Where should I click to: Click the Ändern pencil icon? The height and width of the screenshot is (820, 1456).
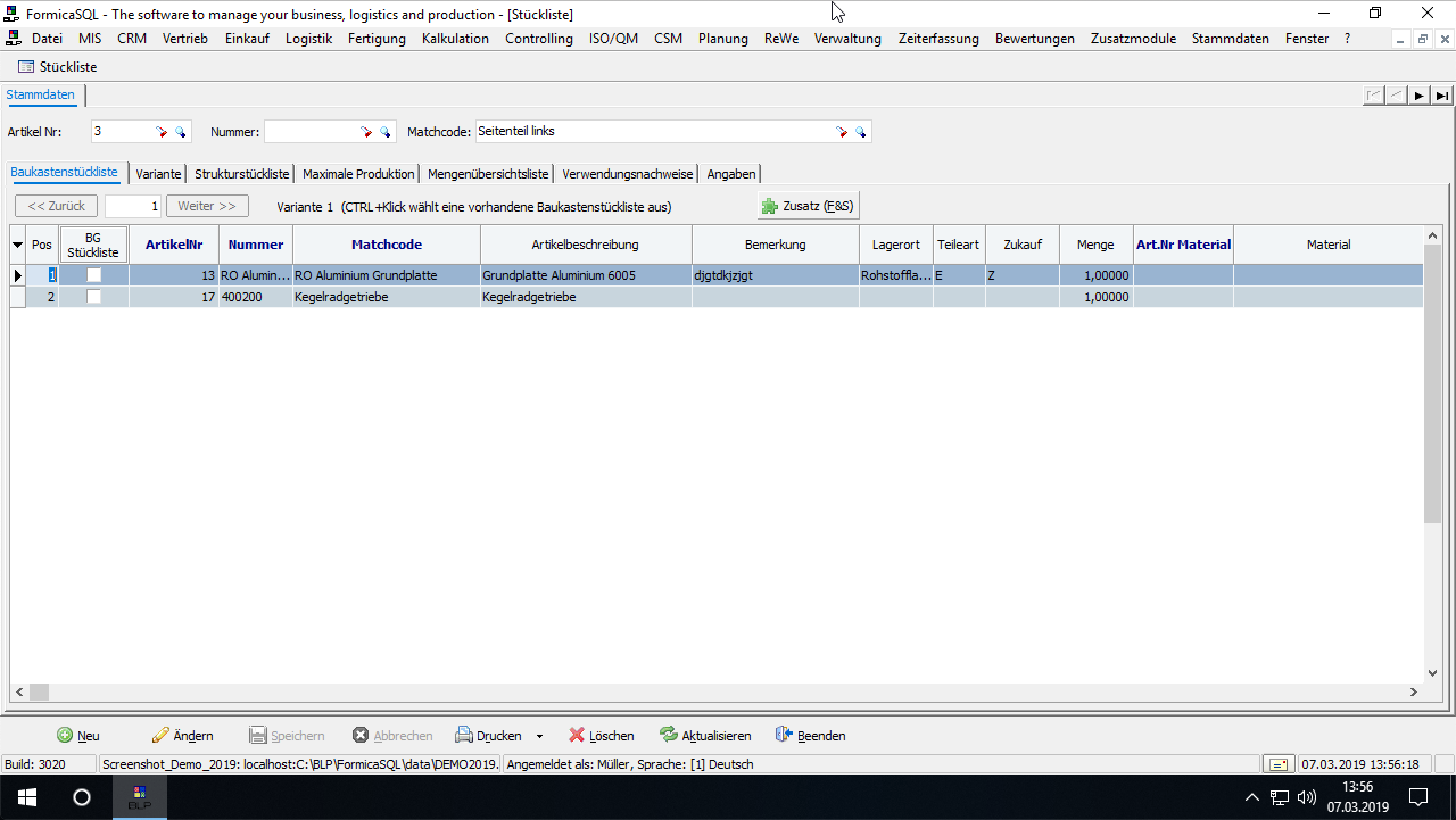(160, 735)
